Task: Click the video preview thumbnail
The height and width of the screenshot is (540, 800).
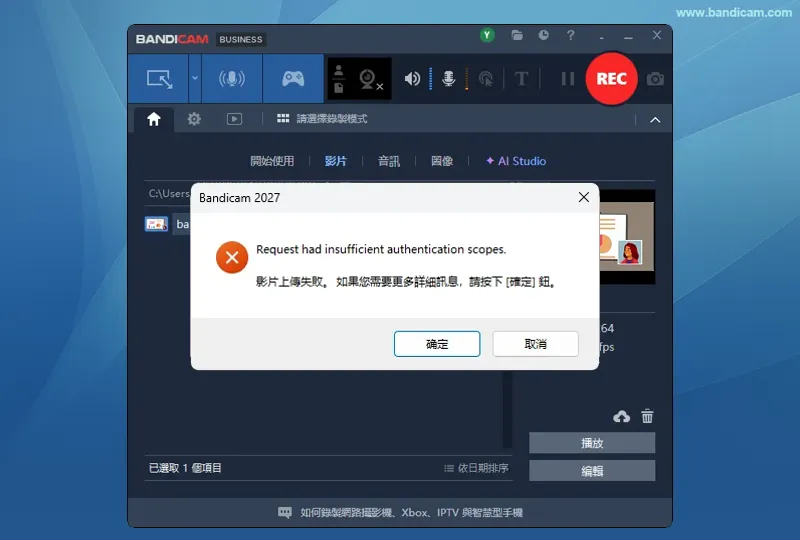Action: 627,237
